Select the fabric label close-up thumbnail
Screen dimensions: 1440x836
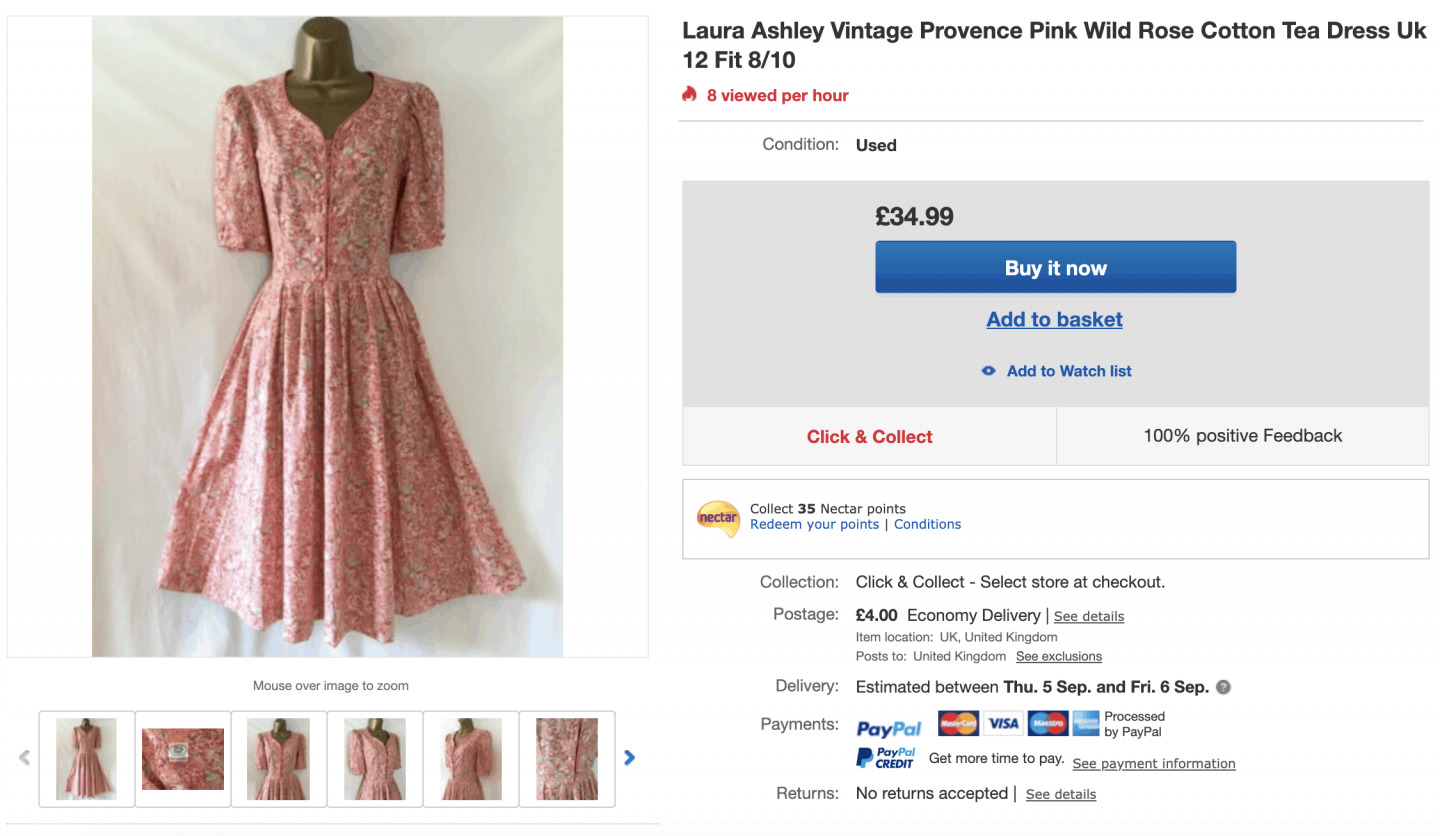(183, 758)
